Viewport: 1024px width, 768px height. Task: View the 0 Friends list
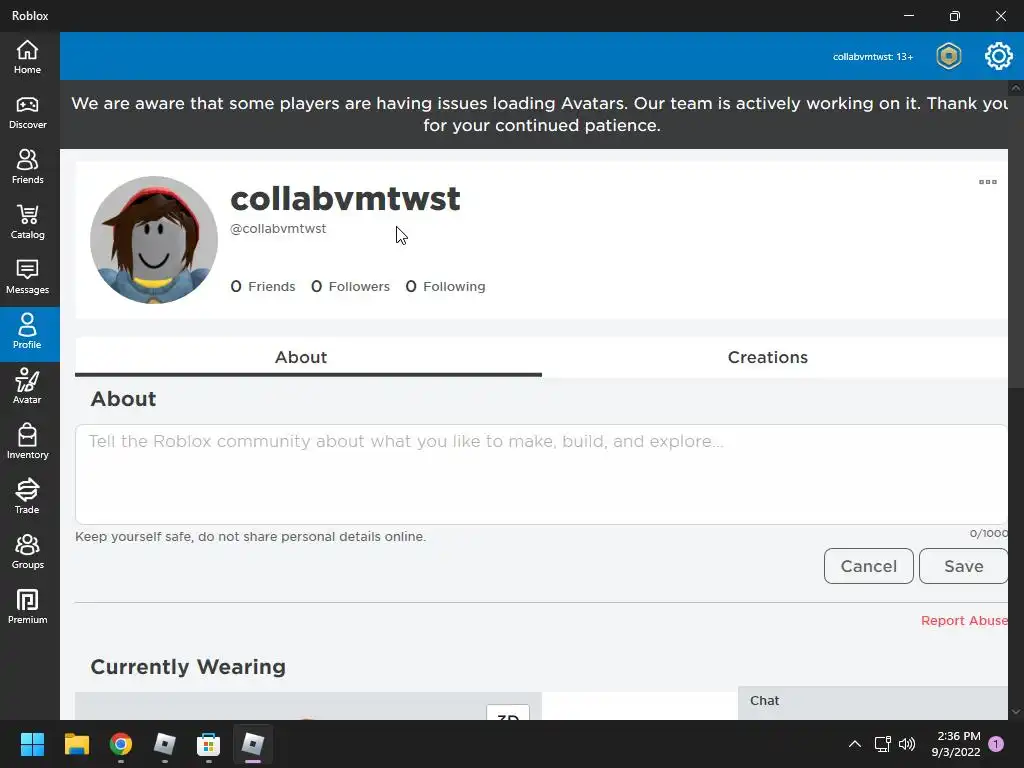click(263, 287)
